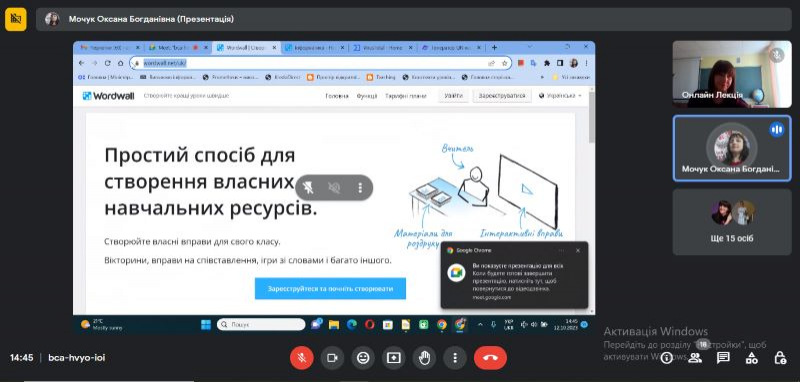Select the Онлайн Лекція video tile
The width and height of the screenshot is (800, 382).
click(x=732, y=74)
